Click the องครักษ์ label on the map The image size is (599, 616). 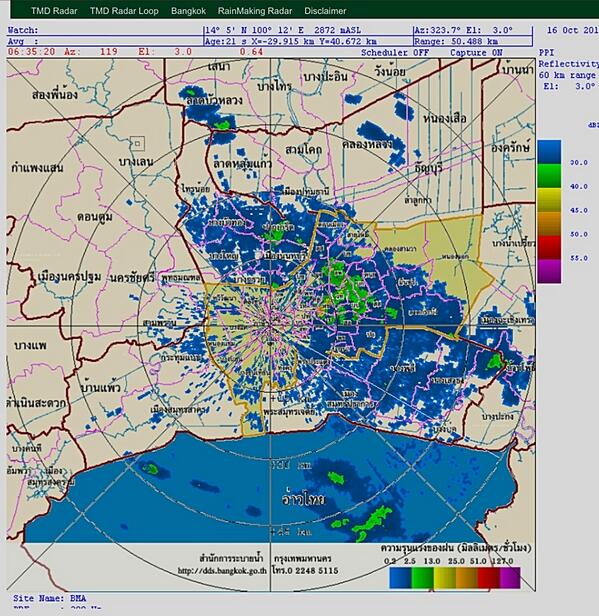(x=510, y=147)
